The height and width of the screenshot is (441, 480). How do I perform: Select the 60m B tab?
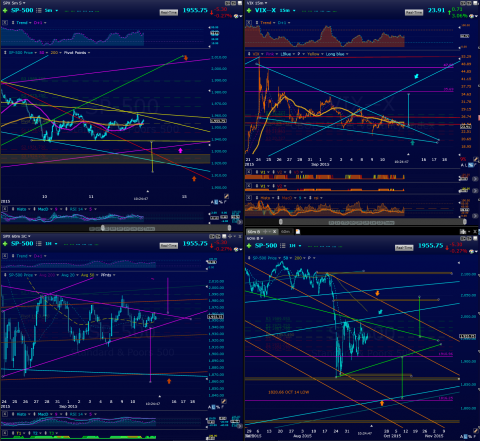click(254, 232)
